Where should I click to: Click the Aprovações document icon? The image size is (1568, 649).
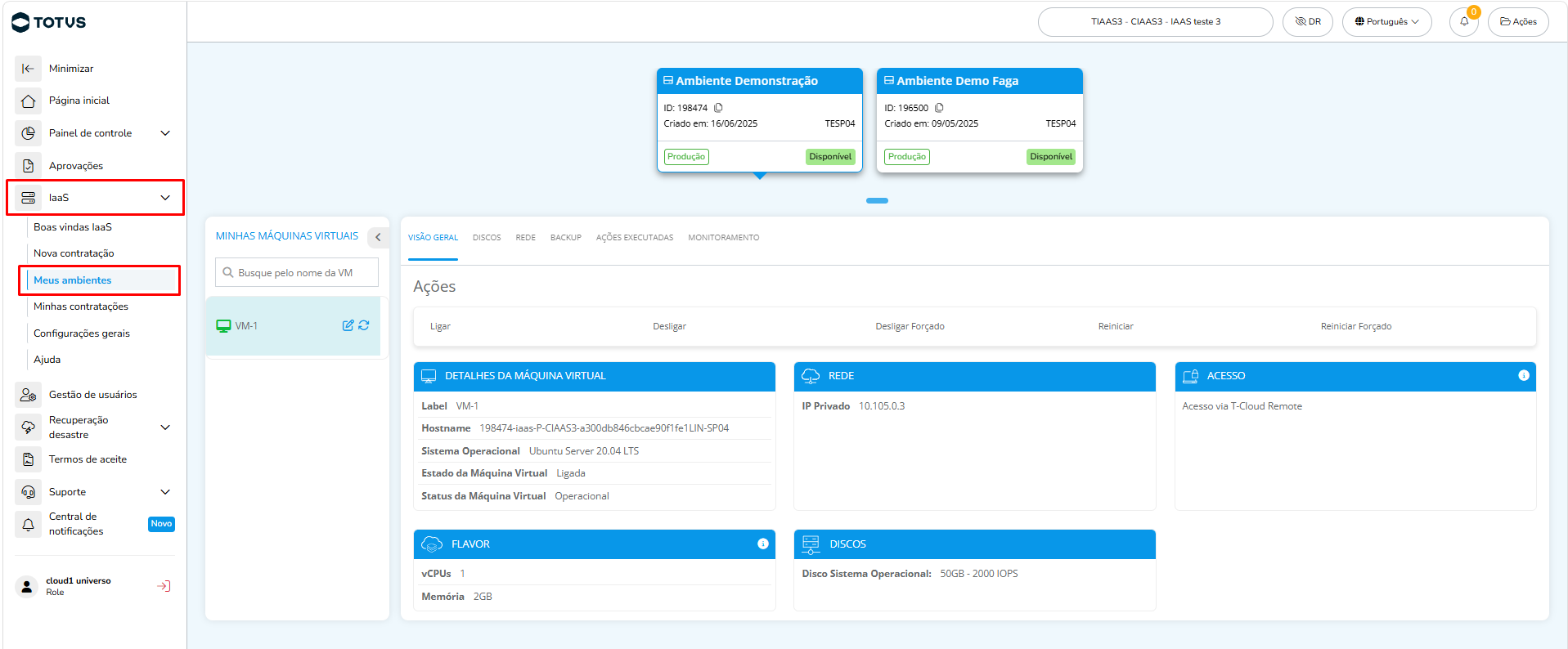click(x=28, y=166)
